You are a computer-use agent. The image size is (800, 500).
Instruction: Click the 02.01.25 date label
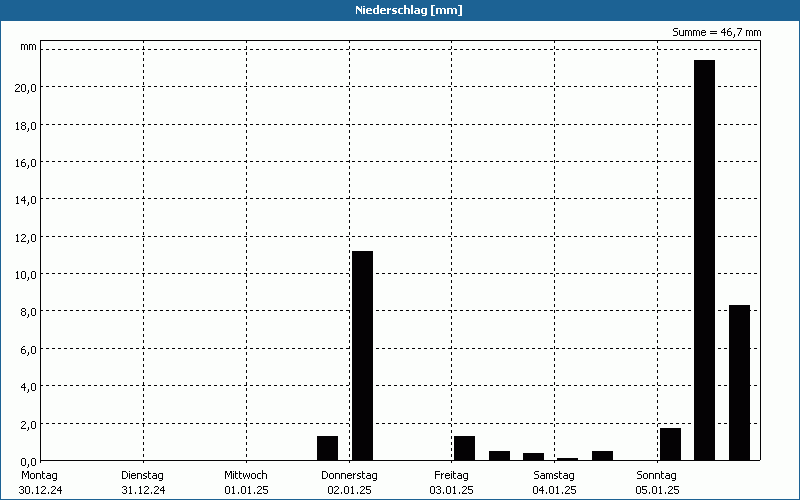click(x=349, y=490)
